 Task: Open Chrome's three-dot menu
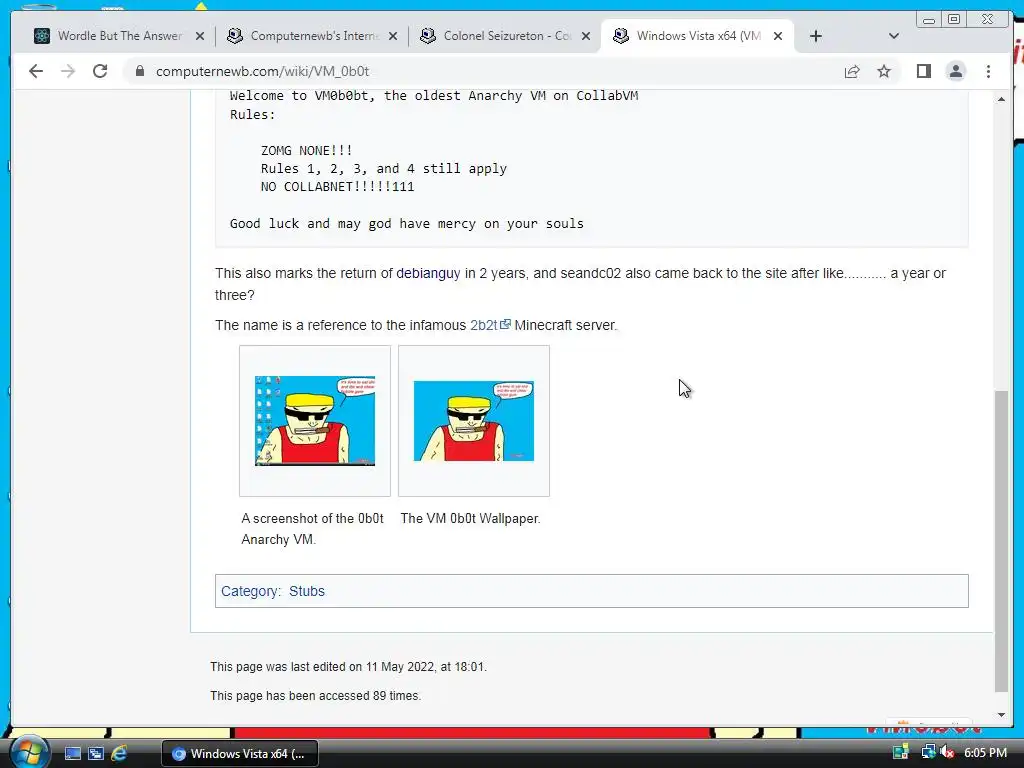point(988,71)
